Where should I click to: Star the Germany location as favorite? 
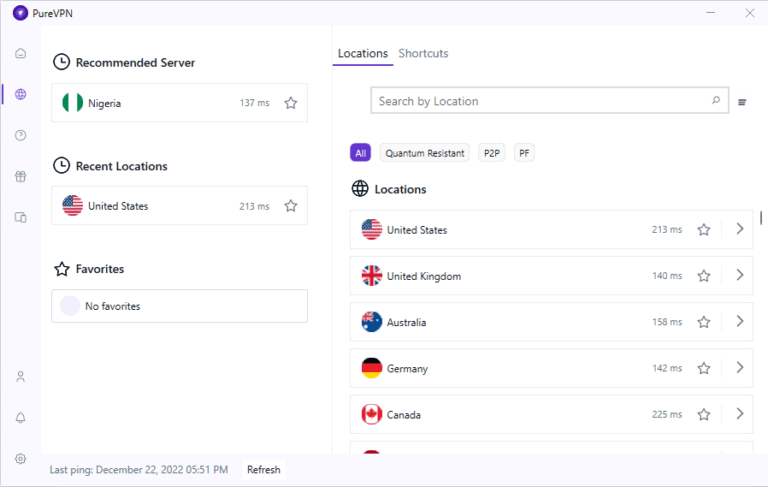704,368
